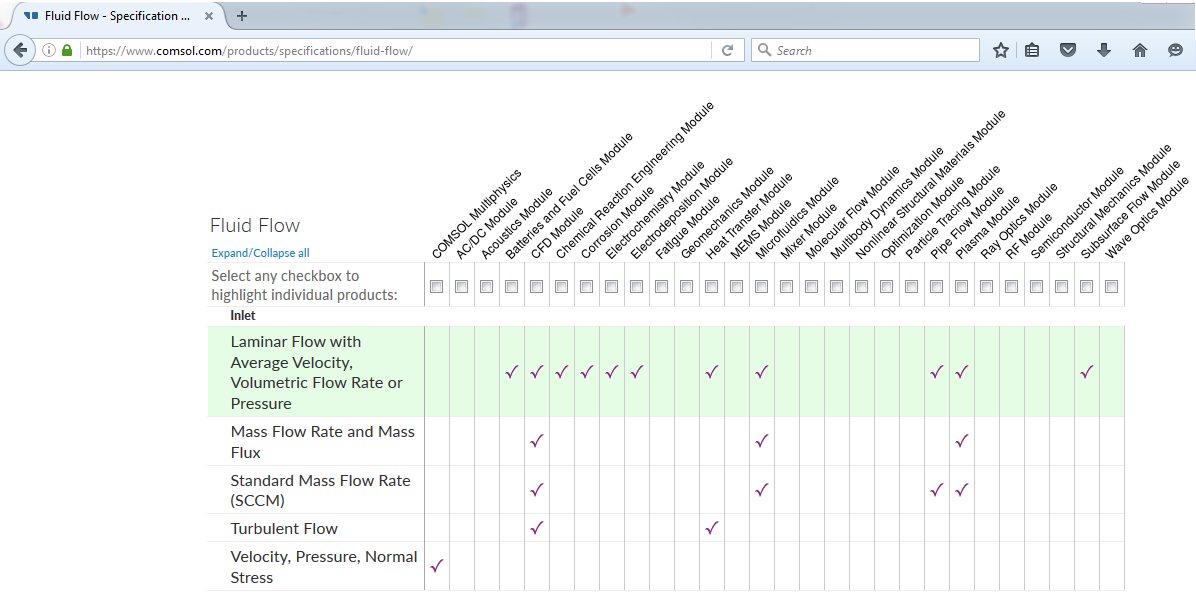Bookmark this page using the star icon
This screenshot has width=1196, height=600.
pyautogui.click(x=1000, y=50)
